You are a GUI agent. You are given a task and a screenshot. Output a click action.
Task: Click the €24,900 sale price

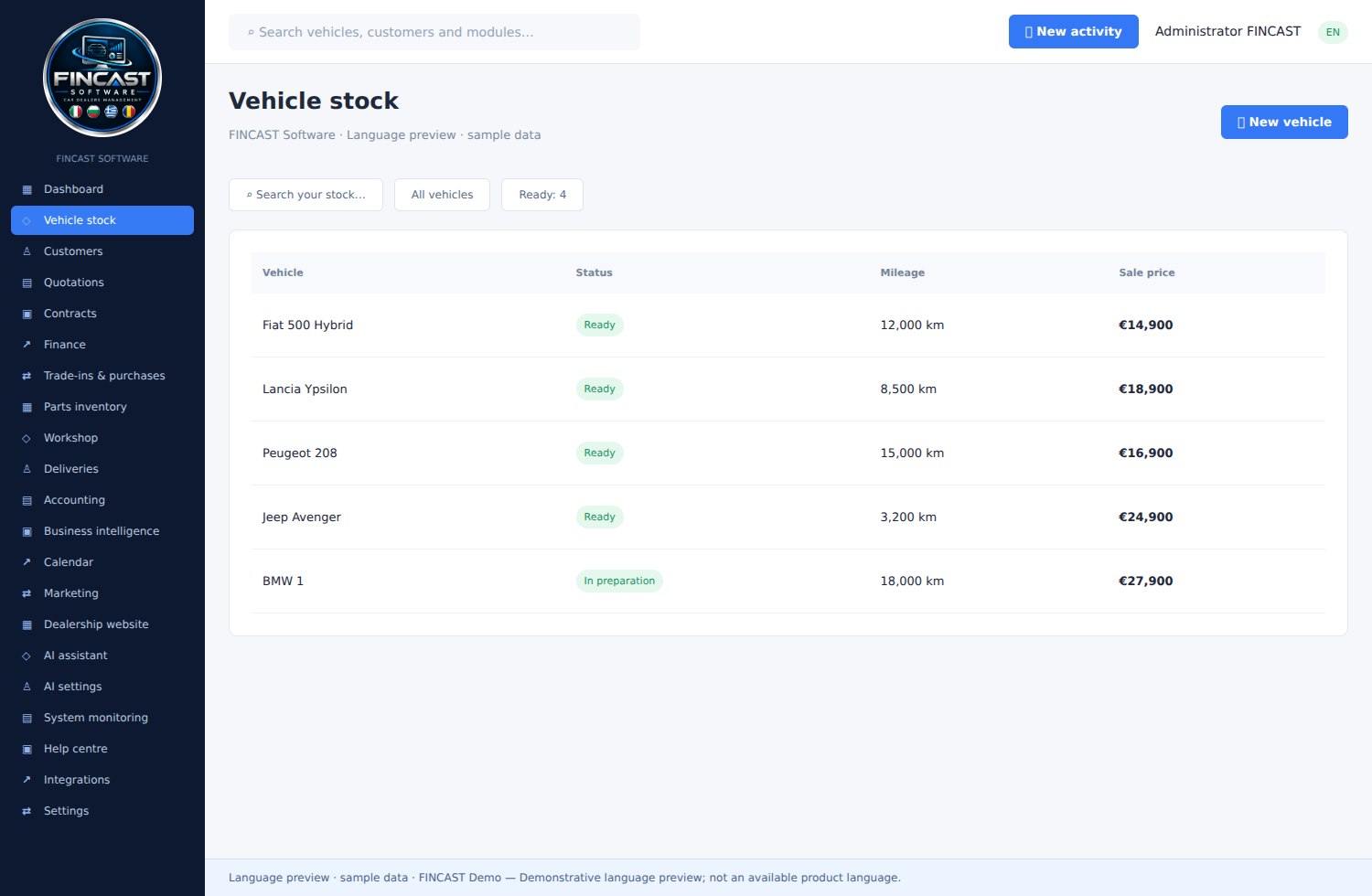click(x=1145, y=517)
